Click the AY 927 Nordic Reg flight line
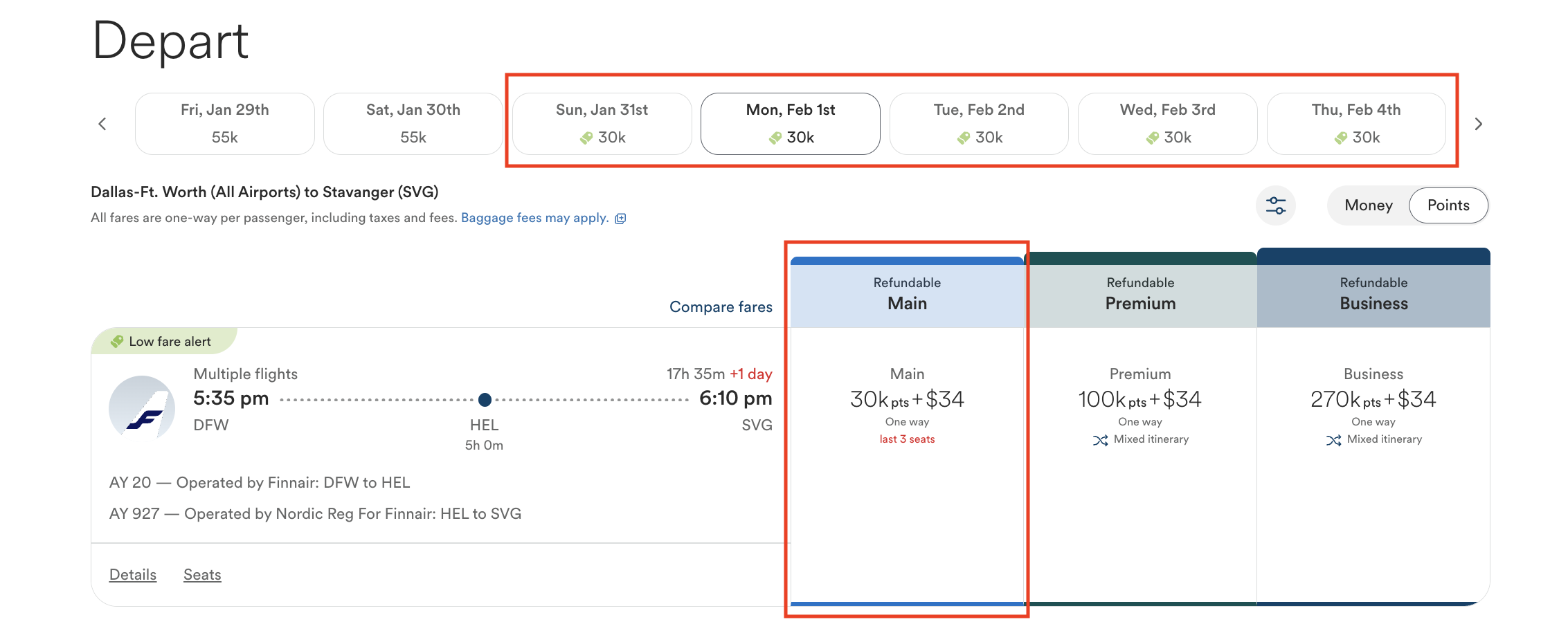1568x624 pixels. [316, 514]
